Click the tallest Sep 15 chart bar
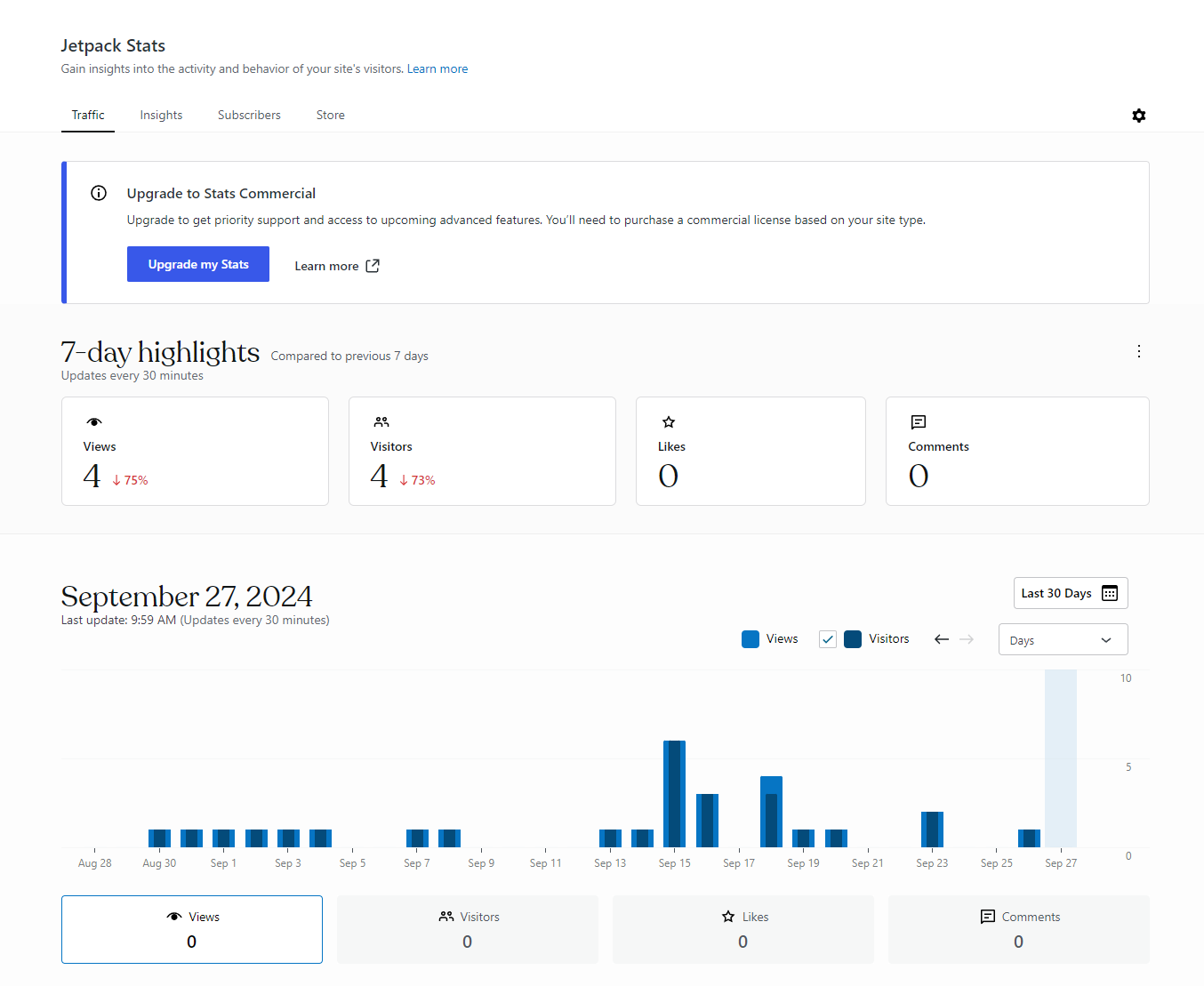Viewport: 1204px width, 986px height. tap(674, 794)
